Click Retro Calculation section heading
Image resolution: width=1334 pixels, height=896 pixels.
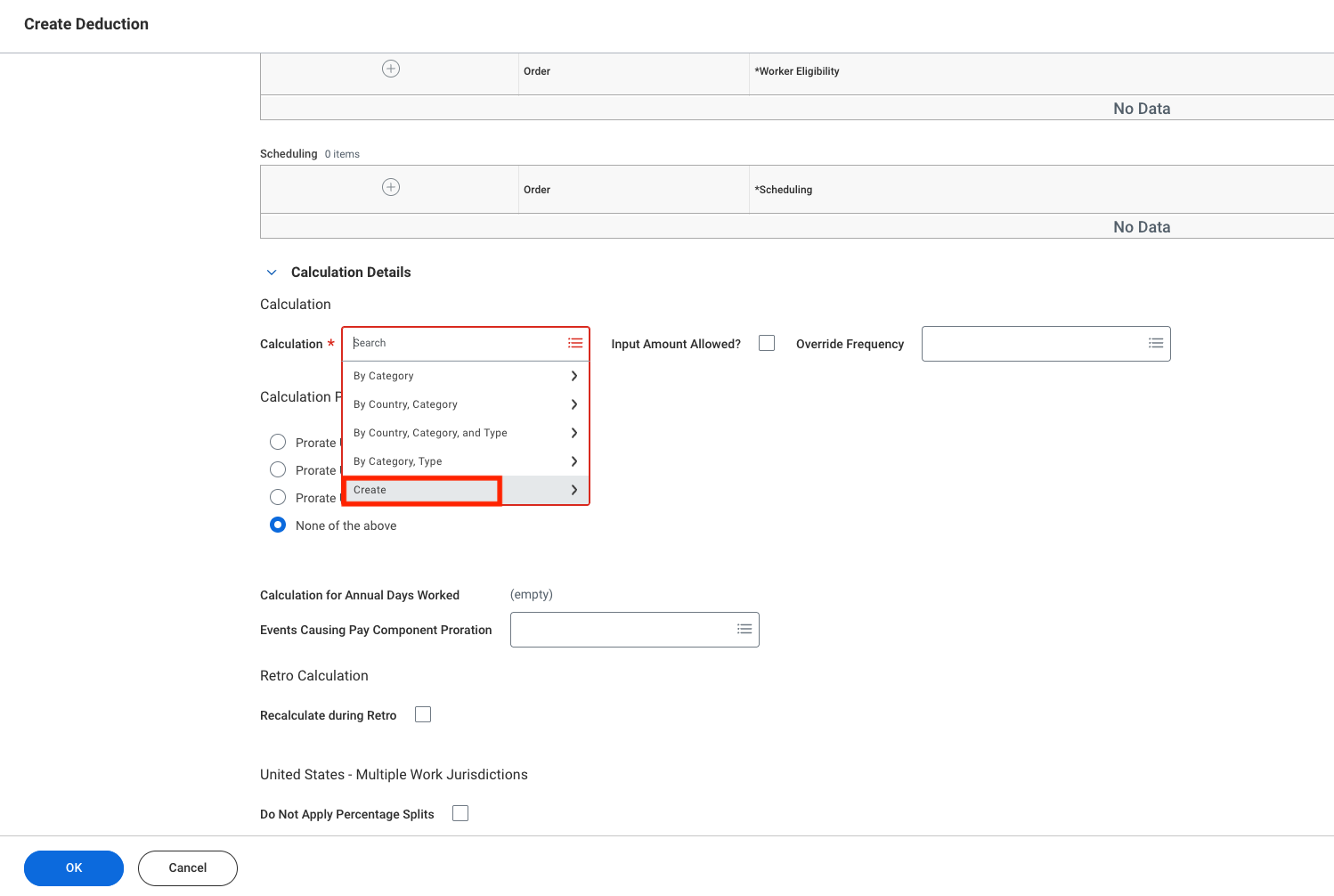click(x=314, y=676)
